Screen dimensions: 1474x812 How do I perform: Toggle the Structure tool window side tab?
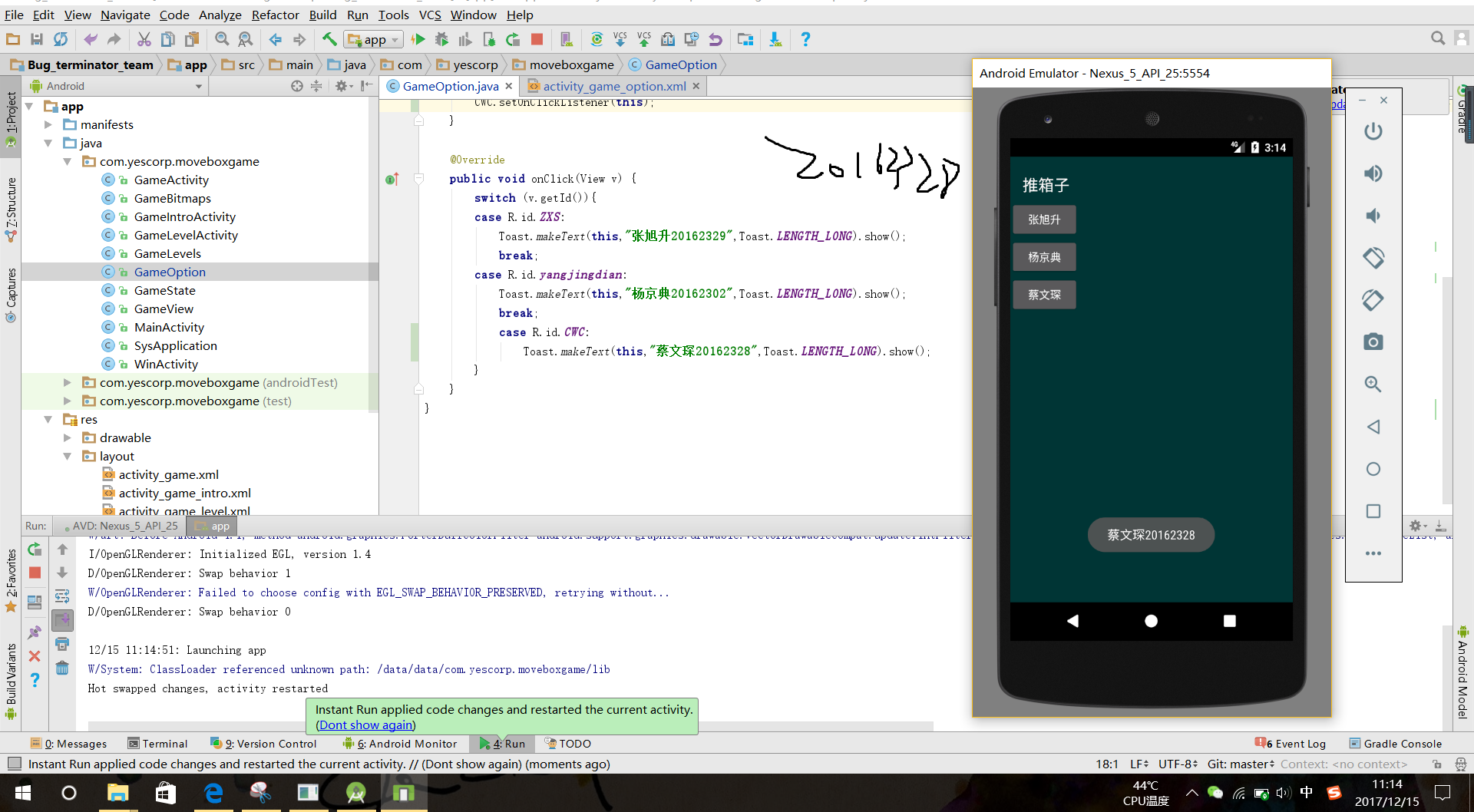[x=11, y=209]
